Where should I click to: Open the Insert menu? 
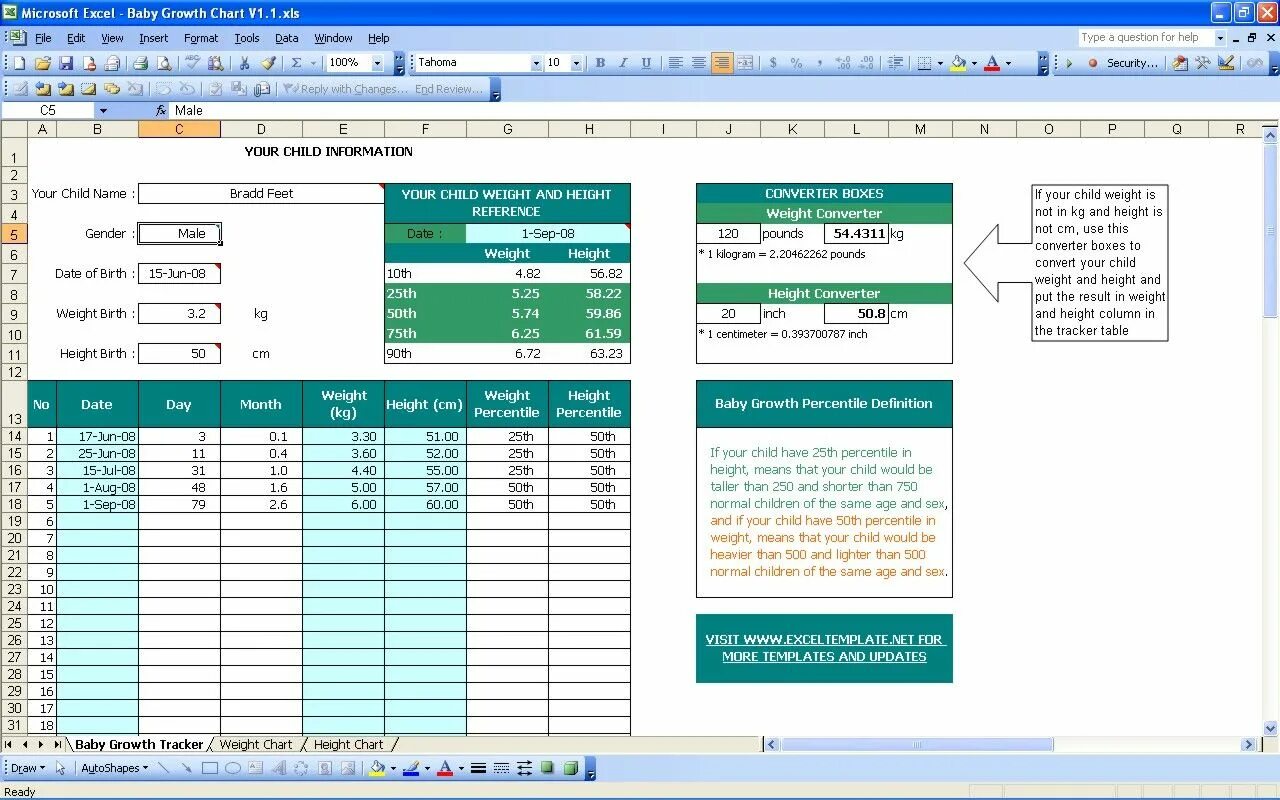pyautogui.click(x=153, y=38)
